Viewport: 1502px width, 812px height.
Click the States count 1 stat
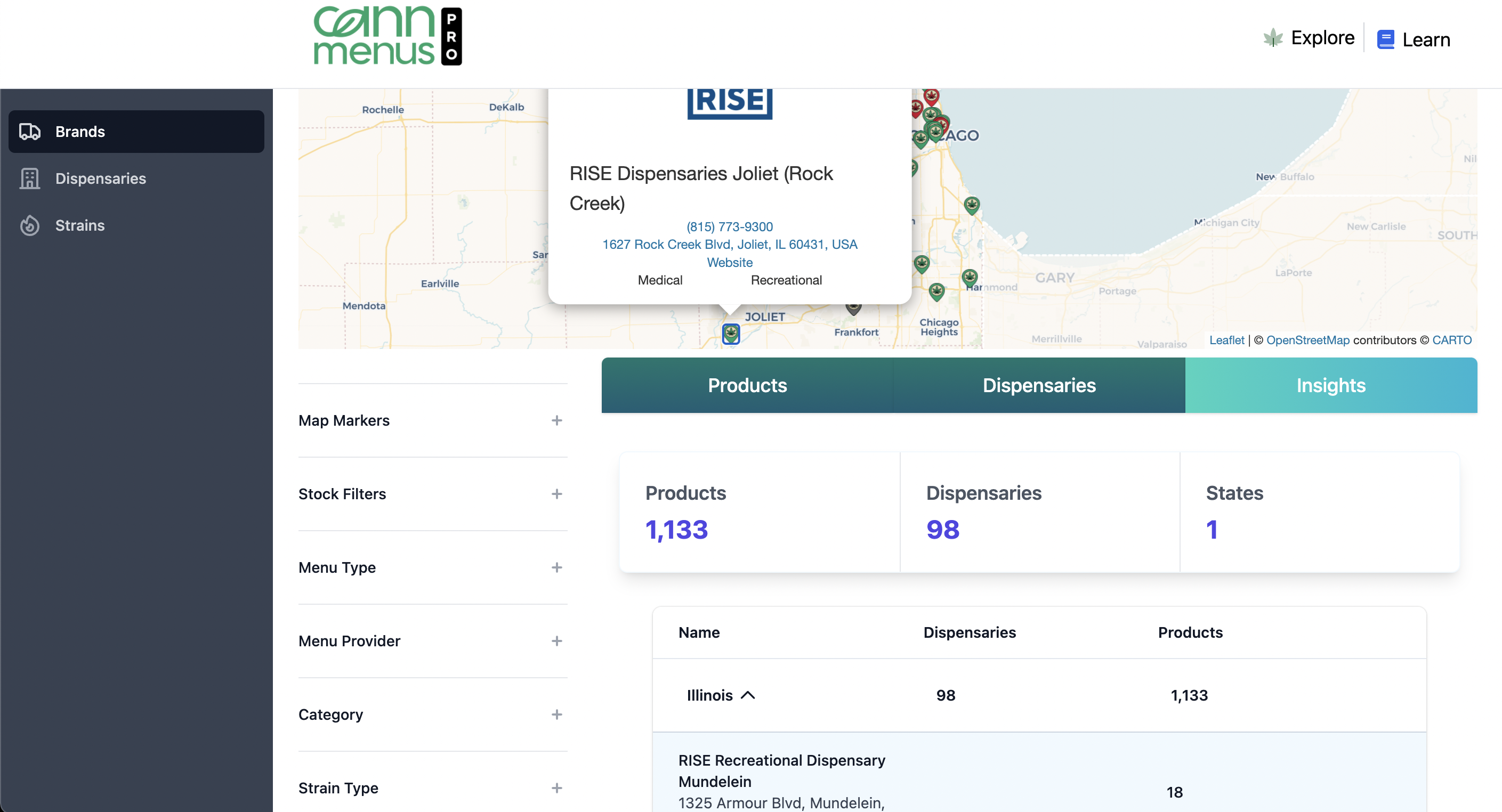coord(1212,530)
